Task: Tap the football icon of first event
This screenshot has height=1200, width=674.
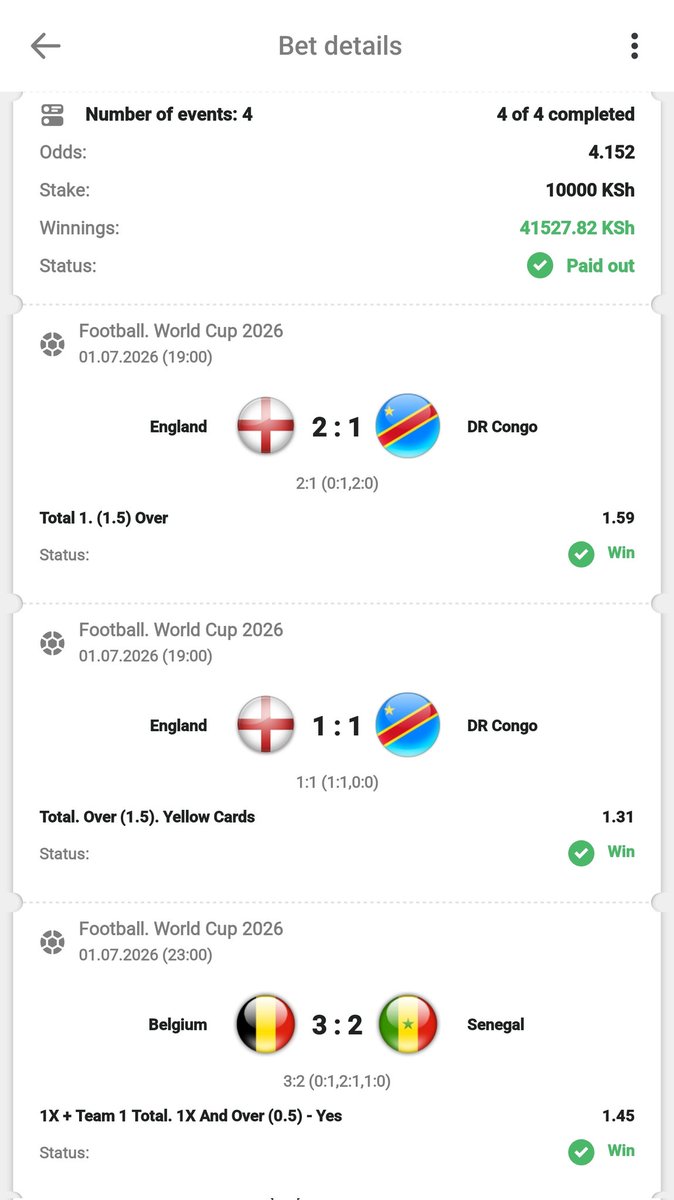Action: click(52, 344)
